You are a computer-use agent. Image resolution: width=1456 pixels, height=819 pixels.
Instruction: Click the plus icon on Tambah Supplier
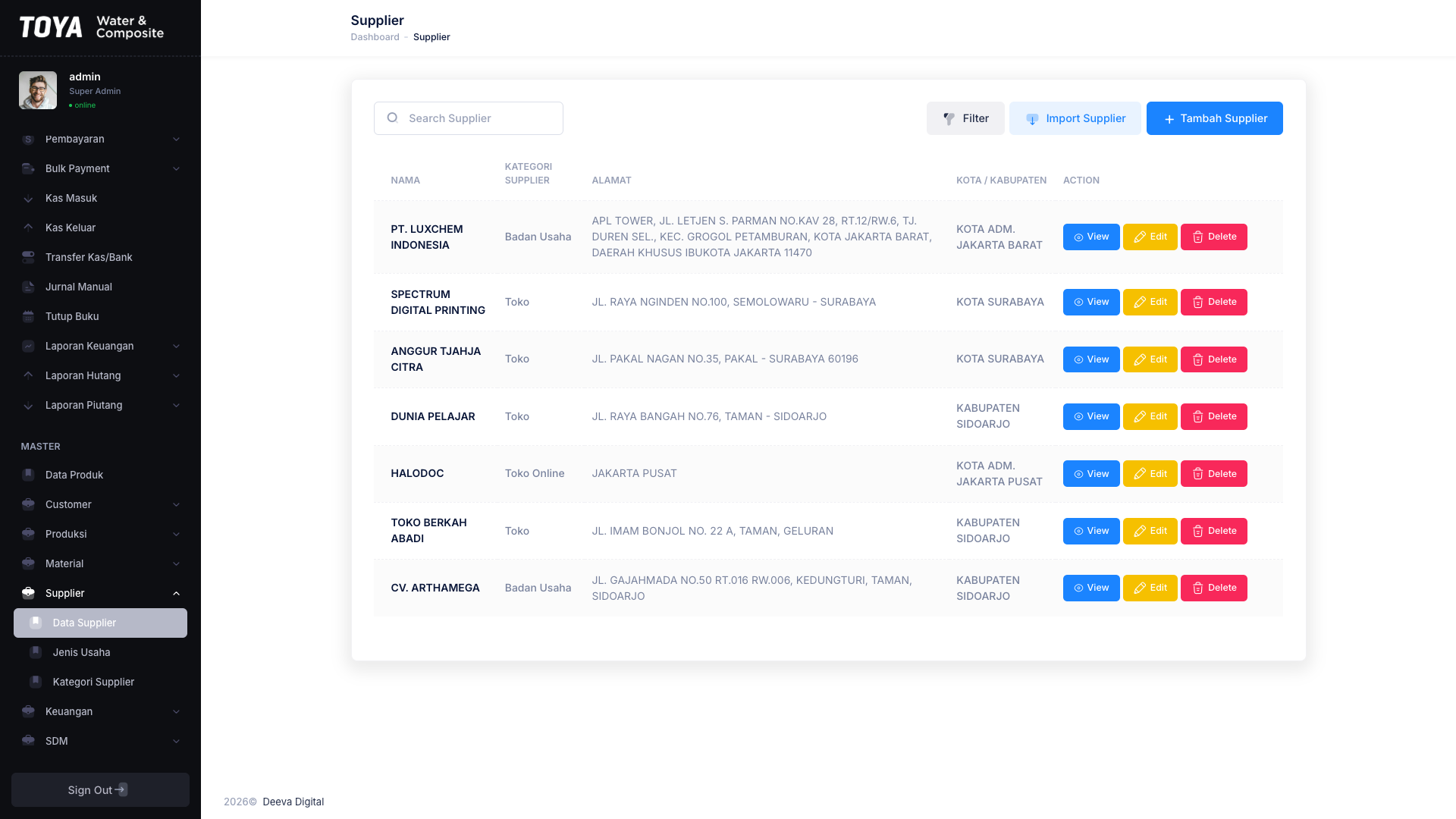pyautogui.click(x=1169, y=119)
